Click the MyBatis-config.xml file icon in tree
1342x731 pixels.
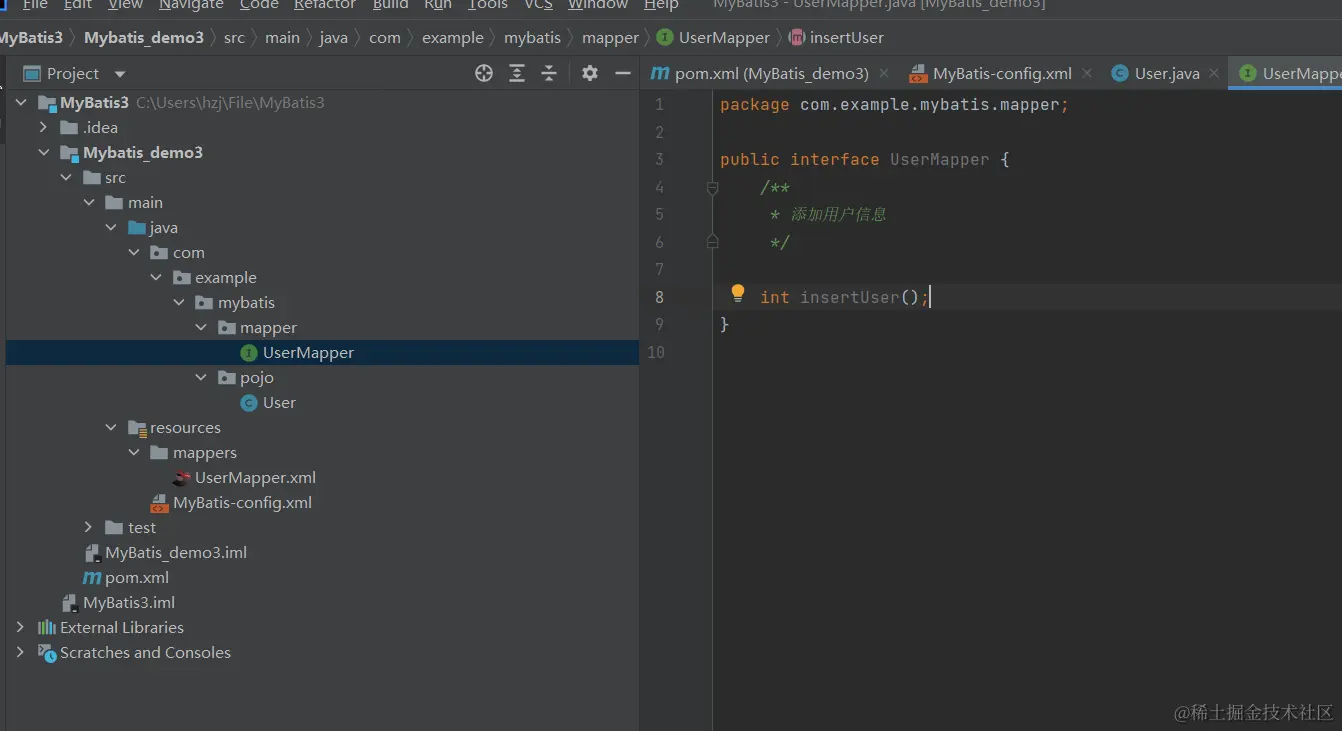[159, 502]
